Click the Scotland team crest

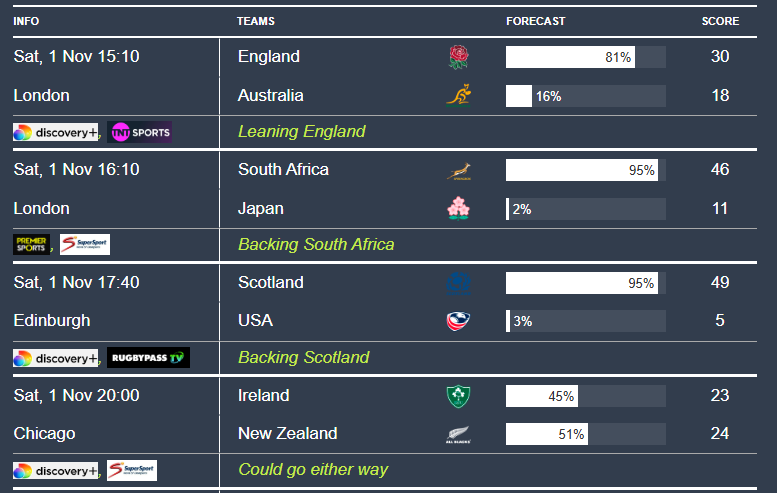tap(457, 283)
